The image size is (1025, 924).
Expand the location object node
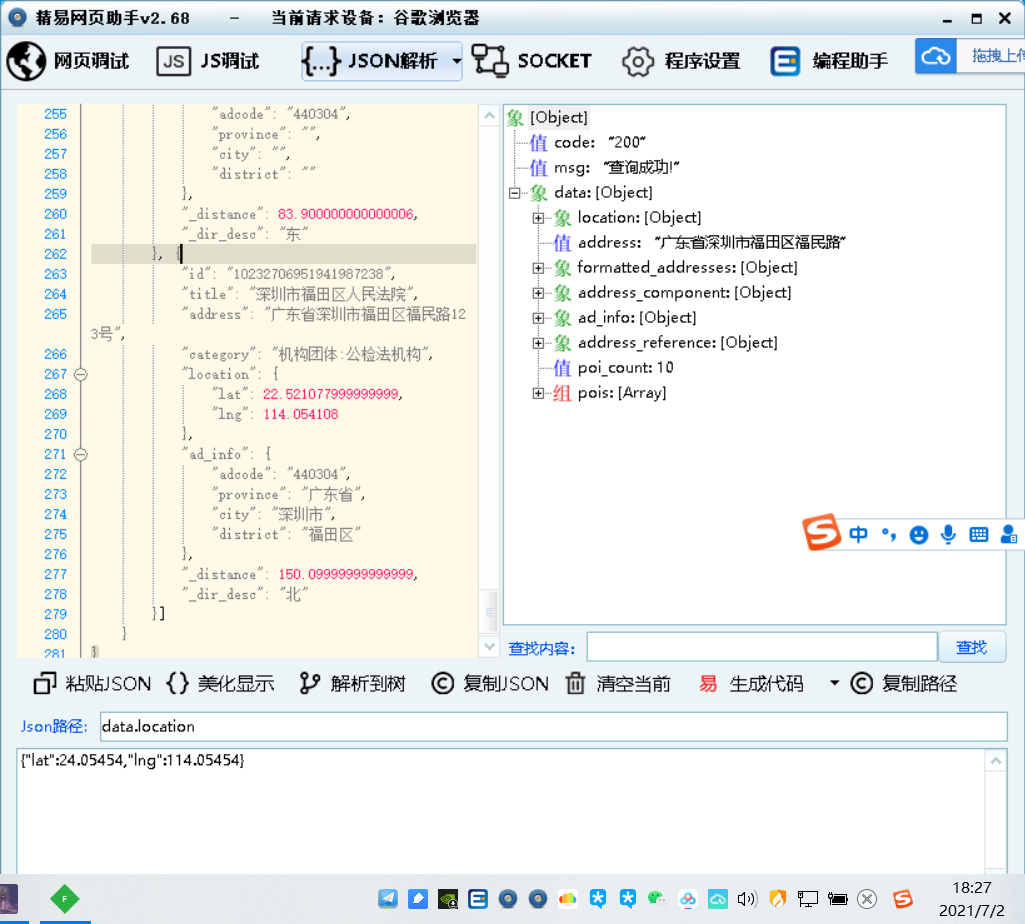tap(538, 218)
